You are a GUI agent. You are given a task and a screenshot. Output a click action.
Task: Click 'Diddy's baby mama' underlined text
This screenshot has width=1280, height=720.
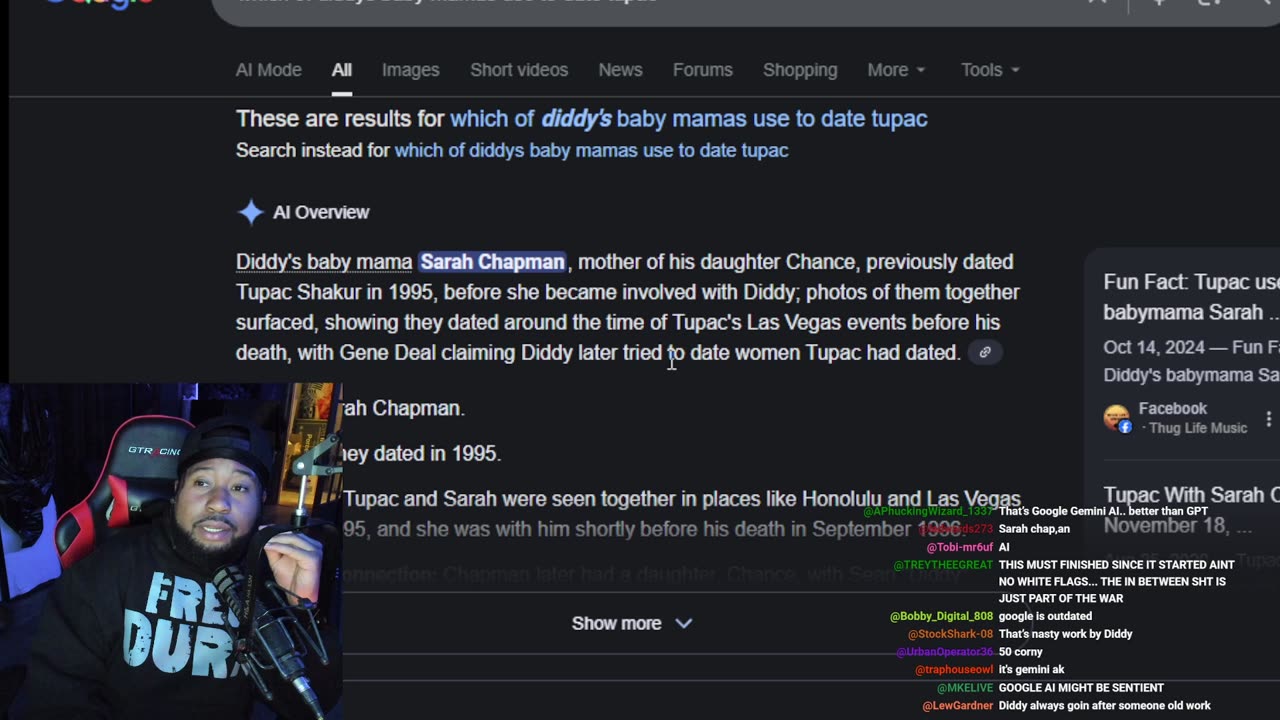pos(324,262)
